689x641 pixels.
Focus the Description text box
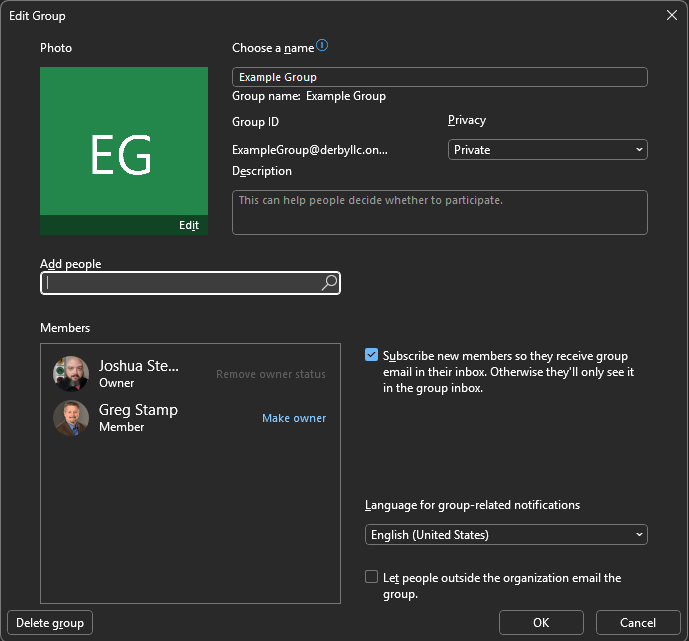439,212
